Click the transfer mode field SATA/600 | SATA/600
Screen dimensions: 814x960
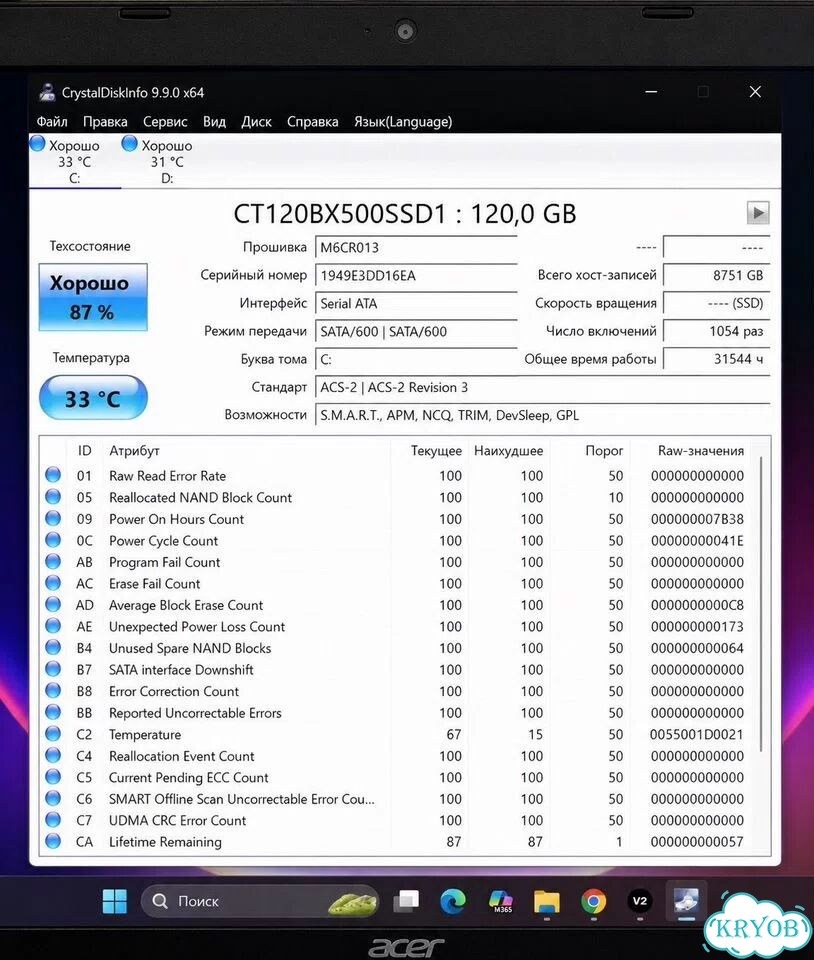tap(416, 332)
